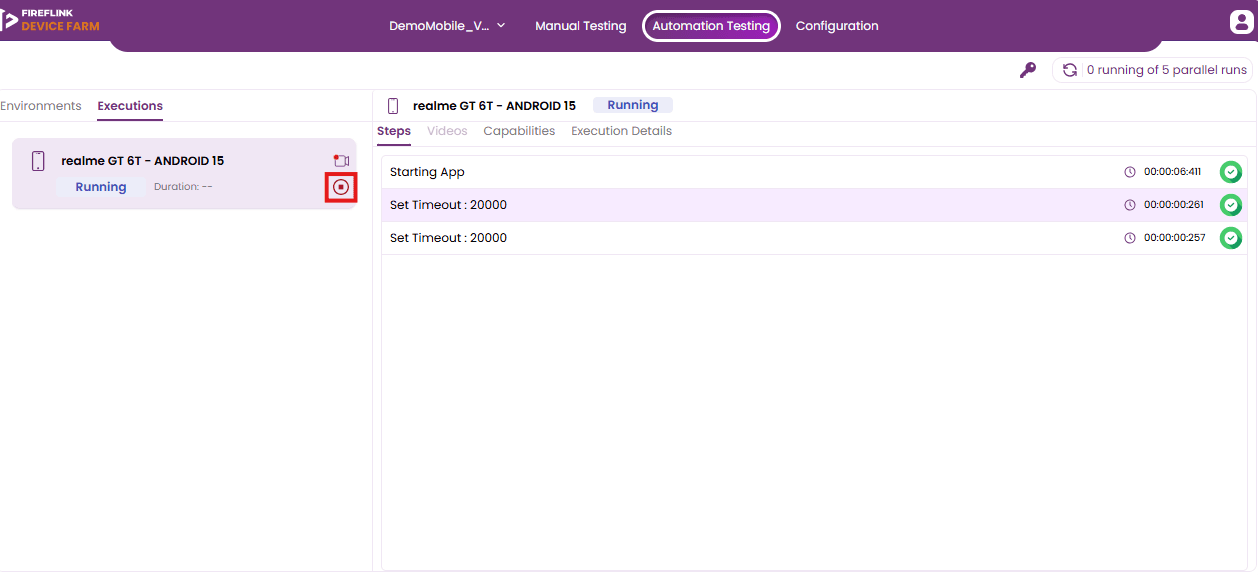Click the video recording icon on card
This screenshot has height=575, width=1258.
click(x=341, y=161)
